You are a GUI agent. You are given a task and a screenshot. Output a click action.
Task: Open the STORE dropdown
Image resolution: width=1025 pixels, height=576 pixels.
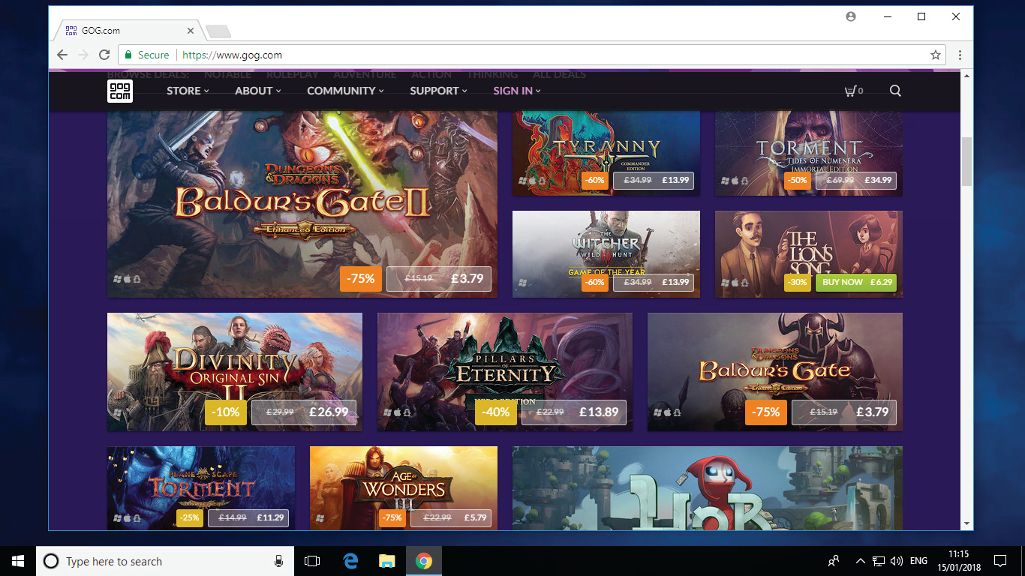(186, 90)
